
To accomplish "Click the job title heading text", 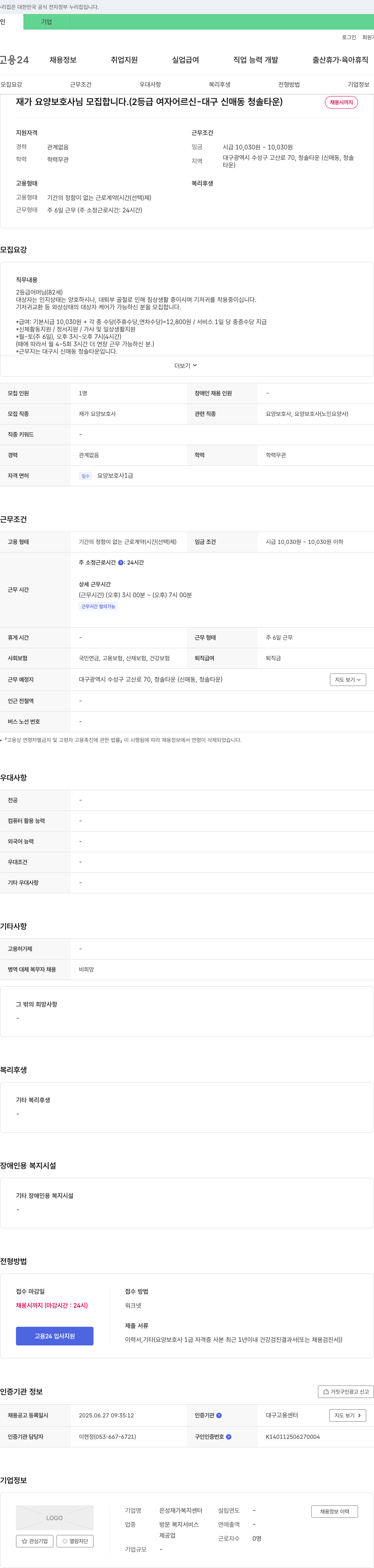I will coord(149,102).
